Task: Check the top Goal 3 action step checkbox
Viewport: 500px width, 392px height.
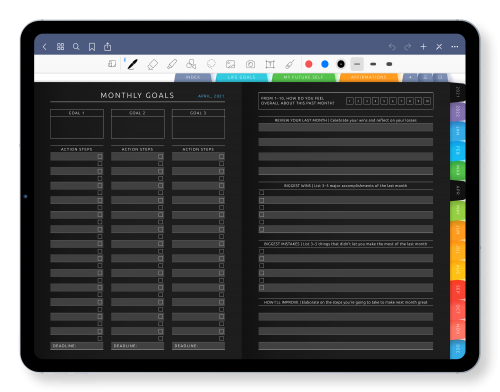Action: click(x=221, y=156)
